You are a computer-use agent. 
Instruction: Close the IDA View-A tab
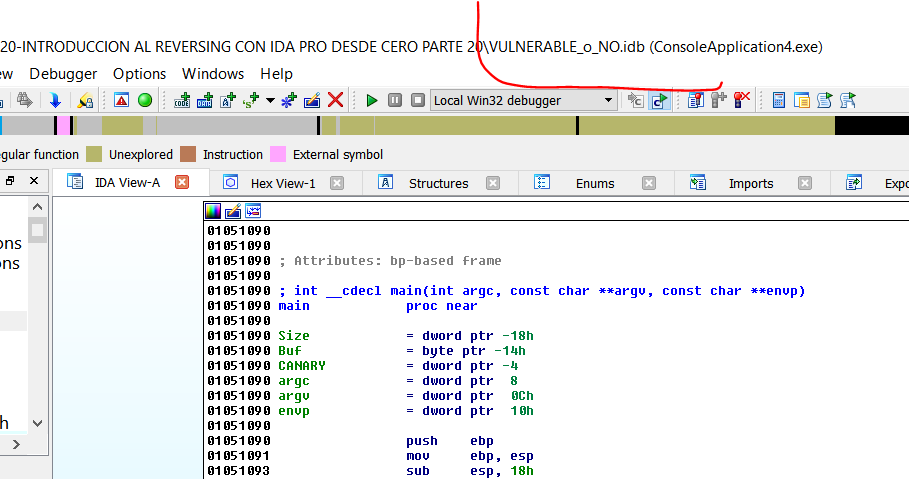(x=182, y=183)
